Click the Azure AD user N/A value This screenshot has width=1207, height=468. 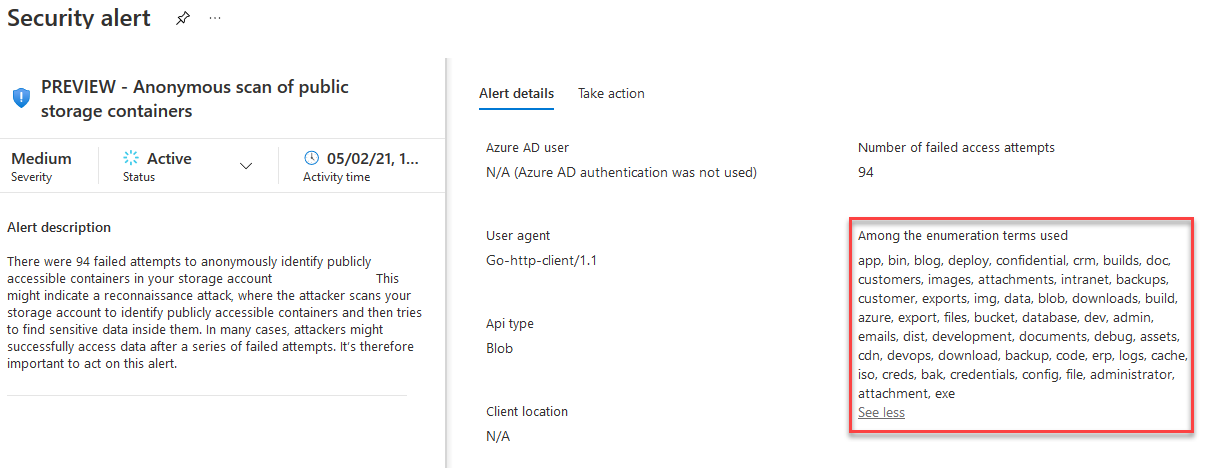click(621, 172)
